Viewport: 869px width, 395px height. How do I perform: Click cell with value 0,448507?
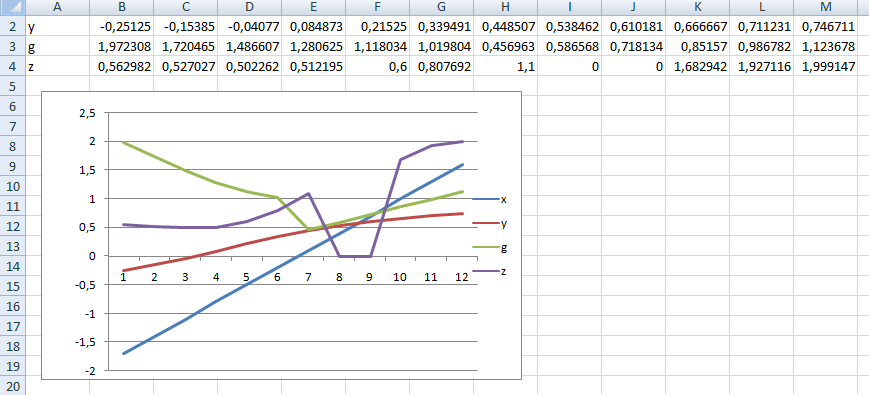(x=505, y=25)
